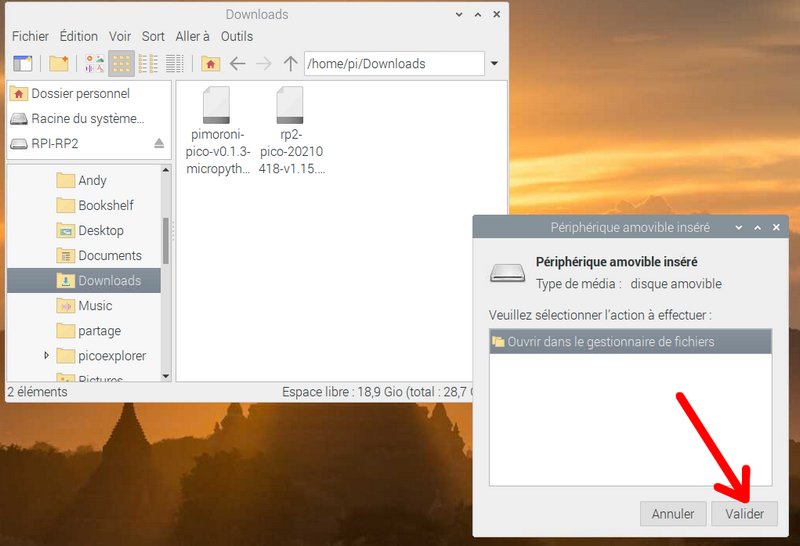The width and height of the screenshot is (800, 546).
Task: Switch to compact list view mode
Action: pos(148,64)
